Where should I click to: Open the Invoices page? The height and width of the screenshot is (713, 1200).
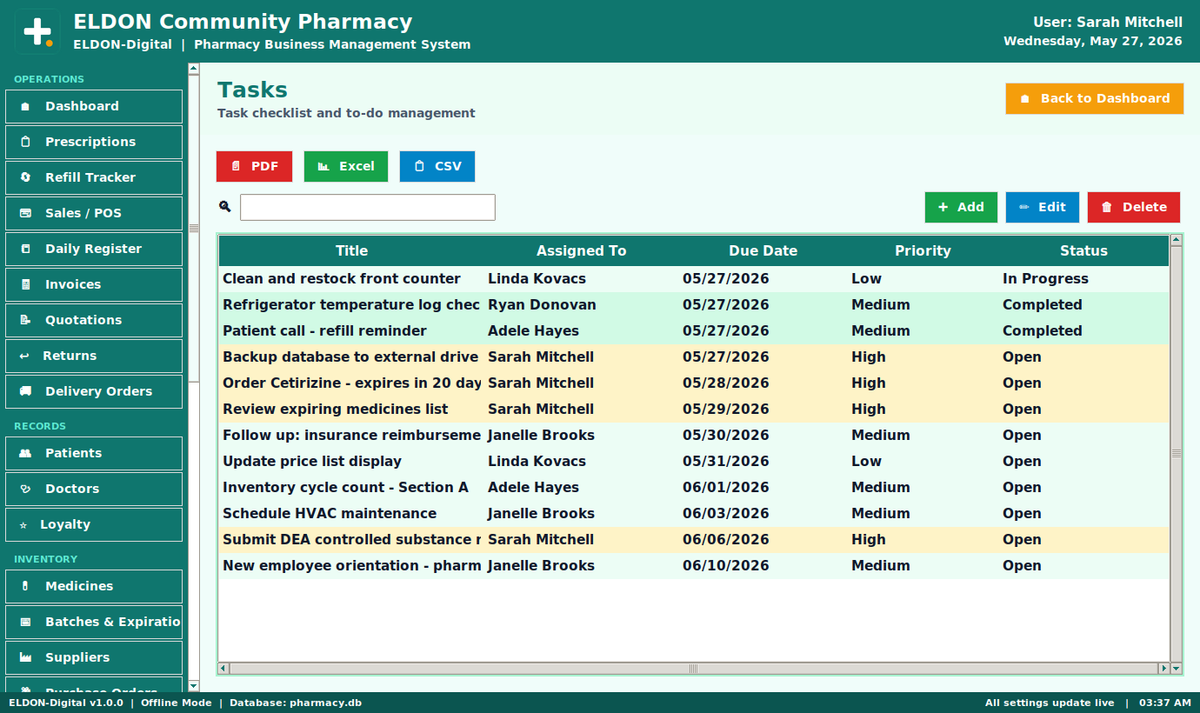pos(94,284)
